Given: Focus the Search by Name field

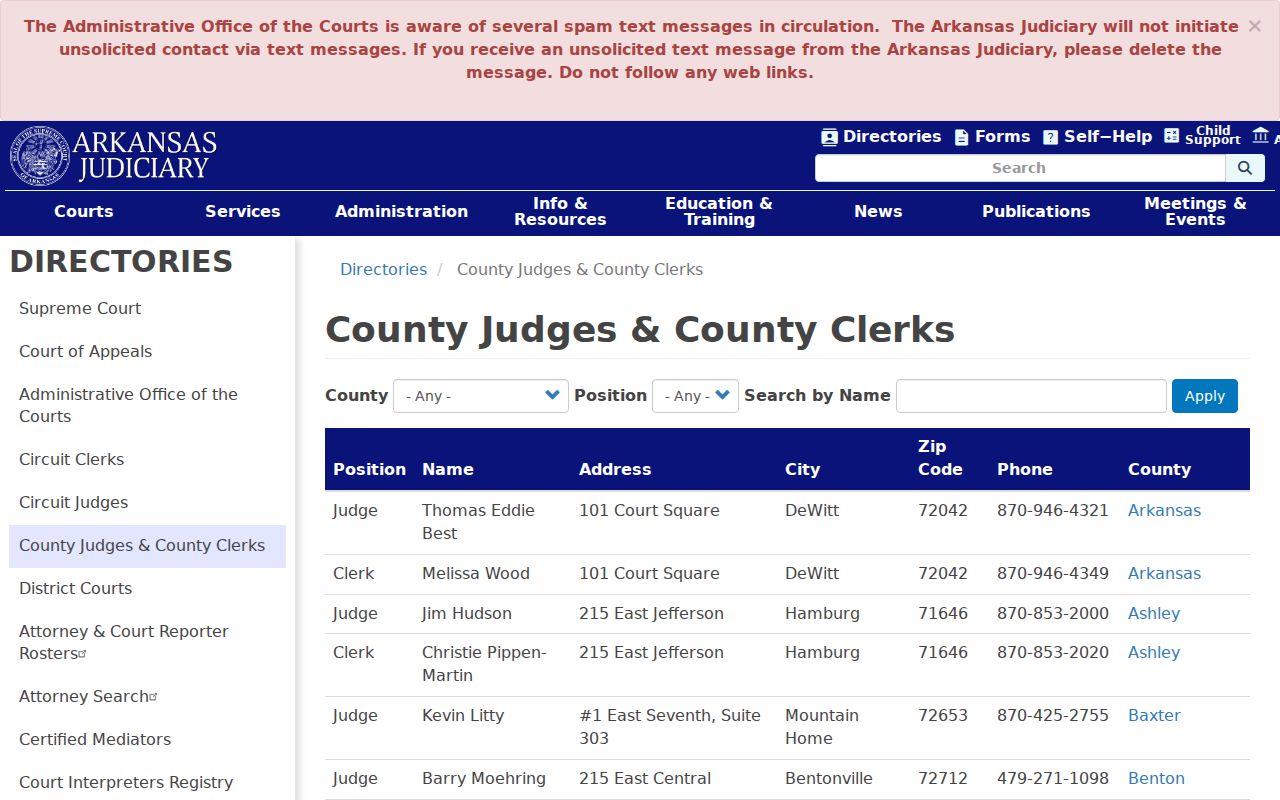Looking at the screenshot, I should (1031, 396).
